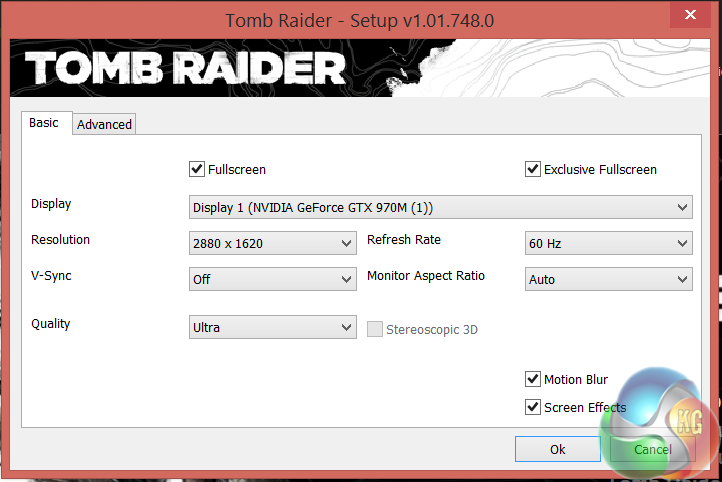Click the Refresh Rate label text
The width and height of the screenshot is (722, 482).
pyautogui.click(x=404, y=239)
